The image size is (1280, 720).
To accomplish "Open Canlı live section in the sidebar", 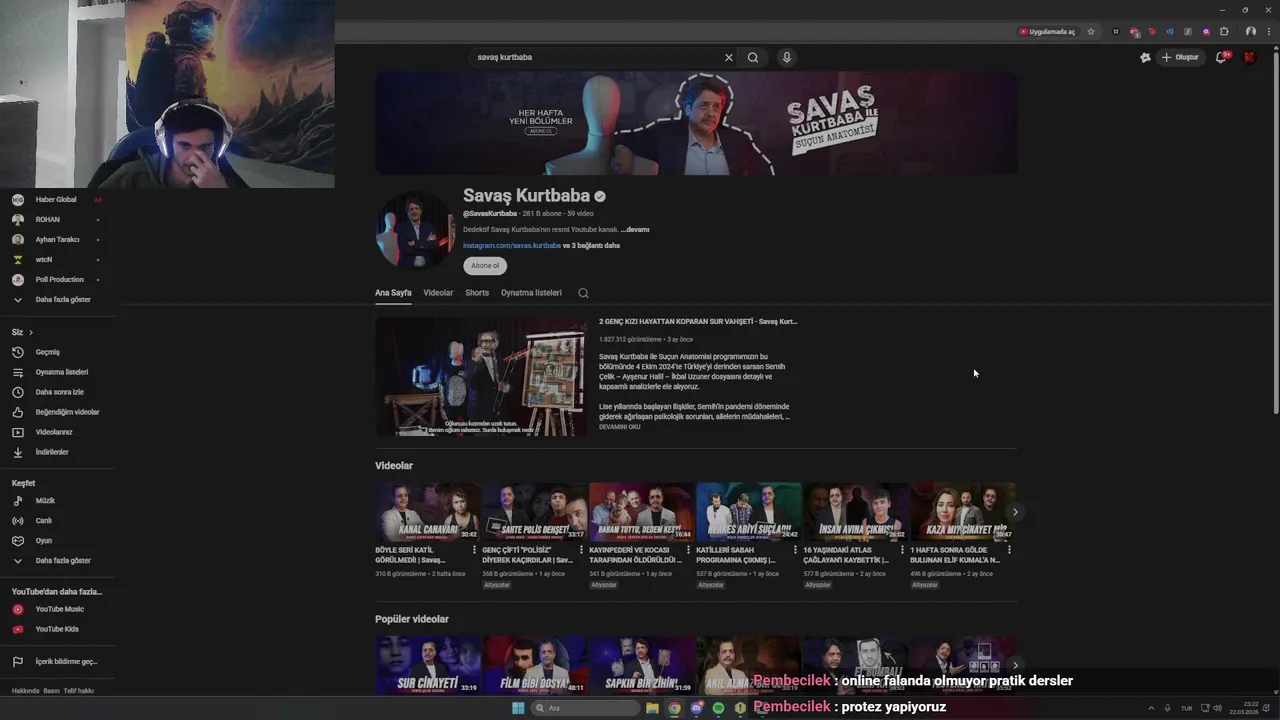I will point(56,520).
